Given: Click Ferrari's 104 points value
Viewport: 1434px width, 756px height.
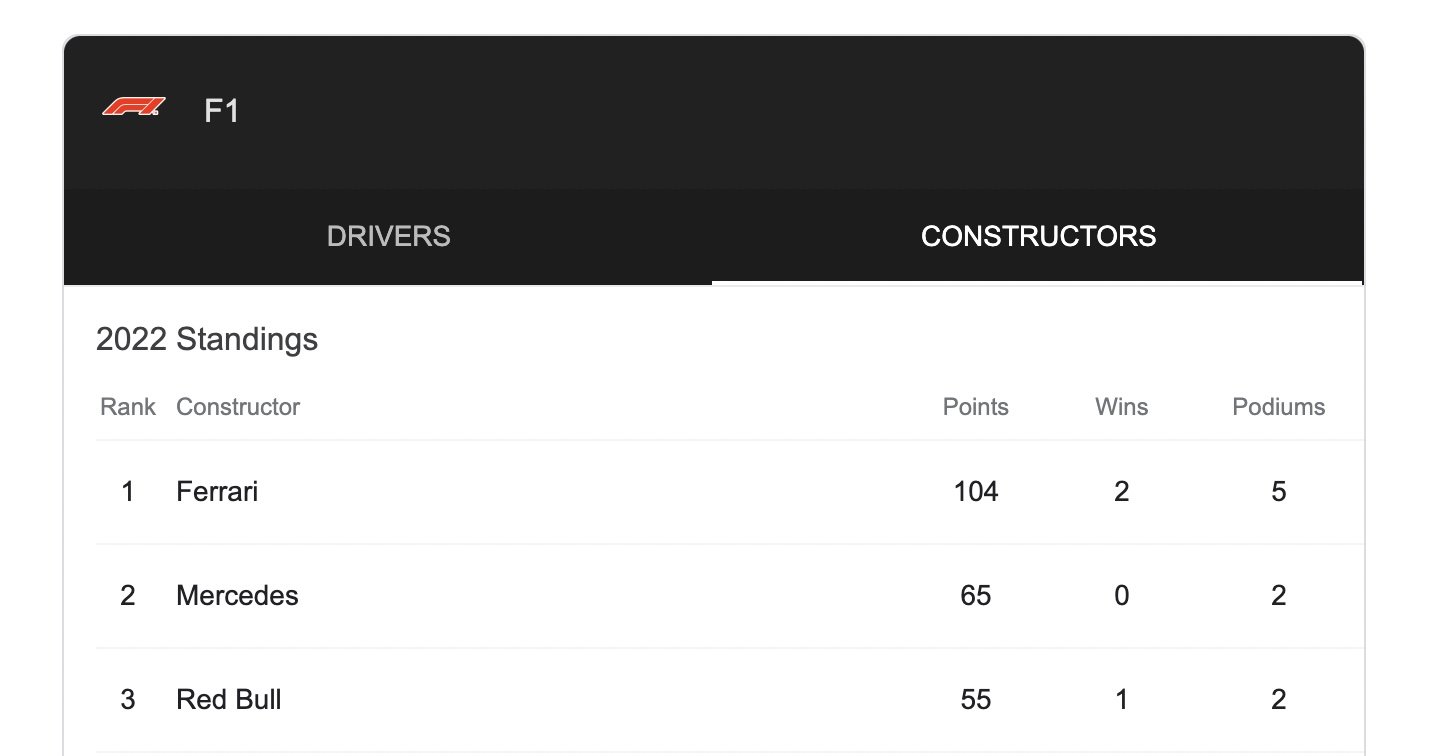Looking at the screenshot, I should pos(975,492).
